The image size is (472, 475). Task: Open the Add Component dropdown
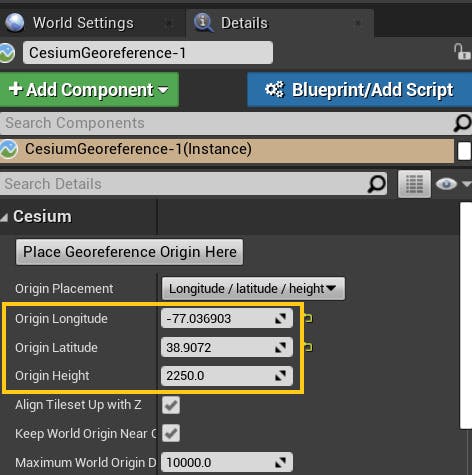tap(89, 90)
